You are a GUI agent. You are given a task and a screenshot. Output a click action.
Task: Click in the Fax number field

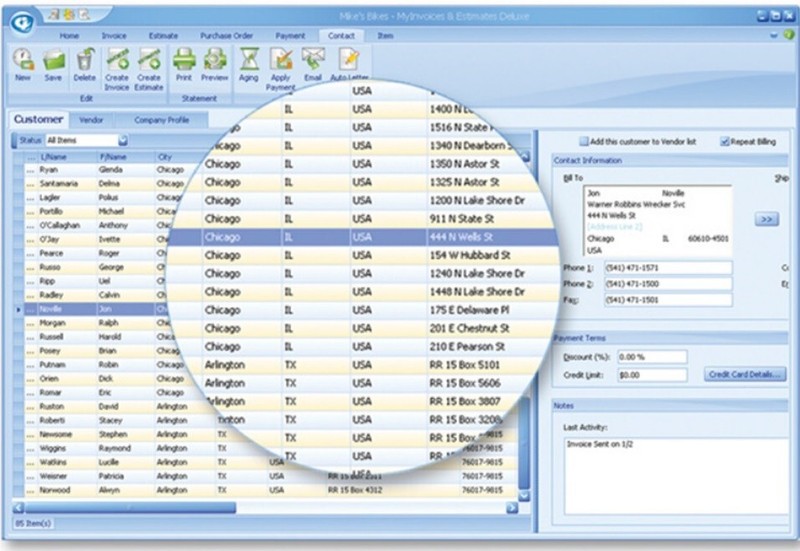pyautogui.click(x=668, y=300)
